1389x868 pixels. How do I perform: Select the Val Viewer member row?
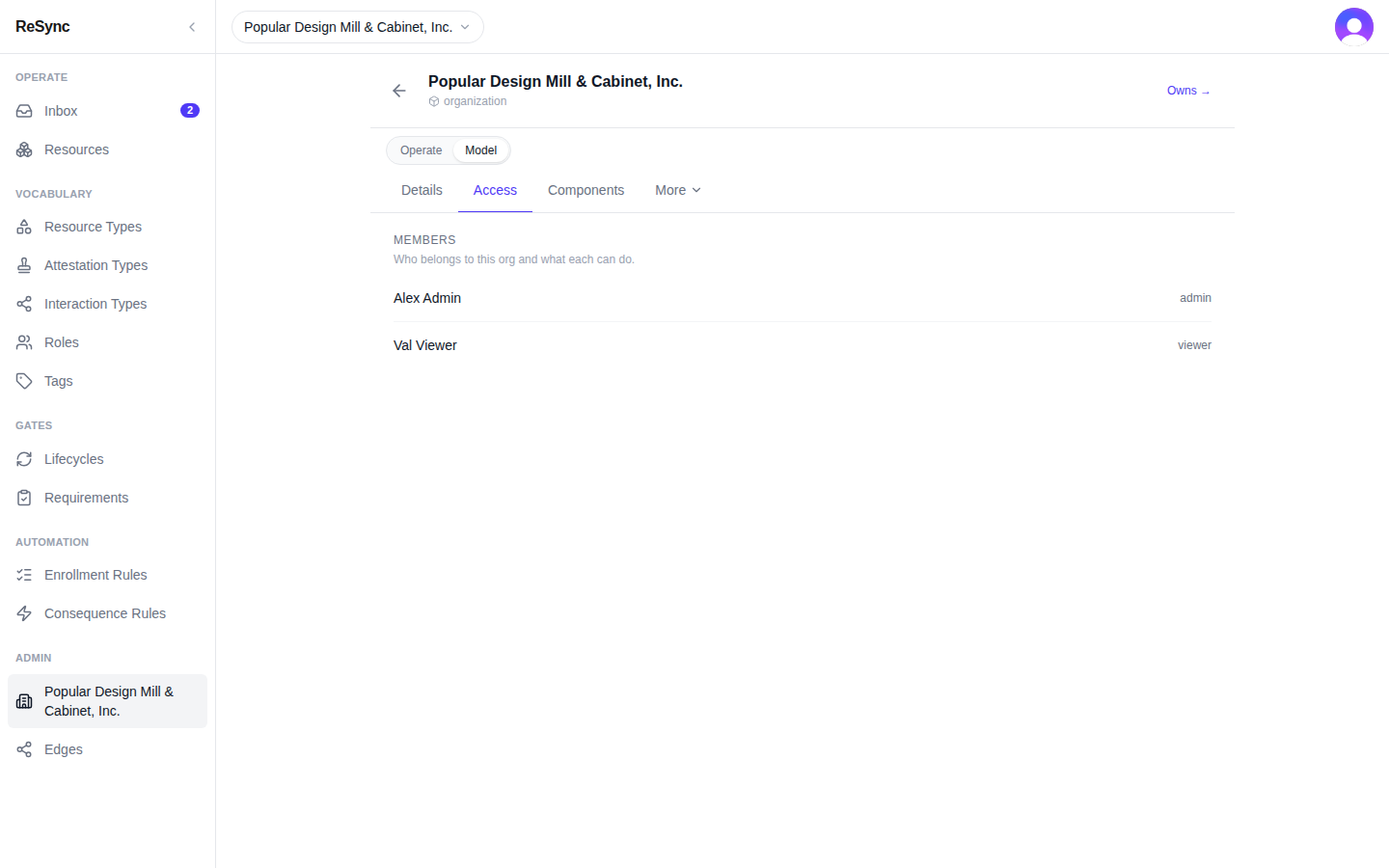coord(803,345)
